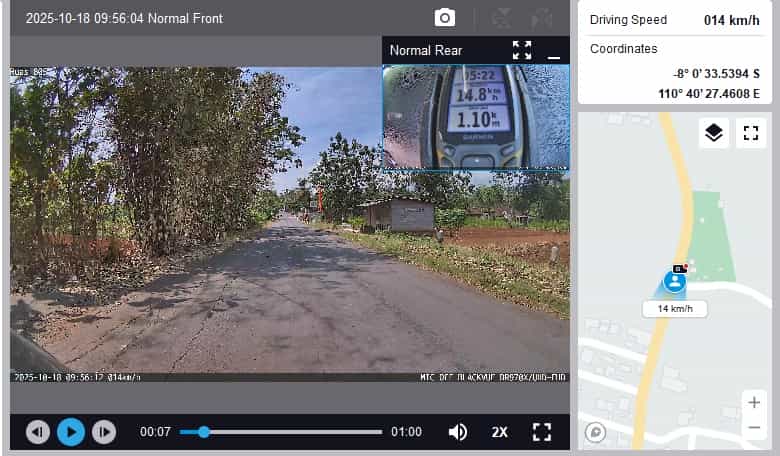The height and width of the screenshot is (456, 780).
Task: Click the map attribution logo
Action: pyautogui.click(x=595, y=432)
